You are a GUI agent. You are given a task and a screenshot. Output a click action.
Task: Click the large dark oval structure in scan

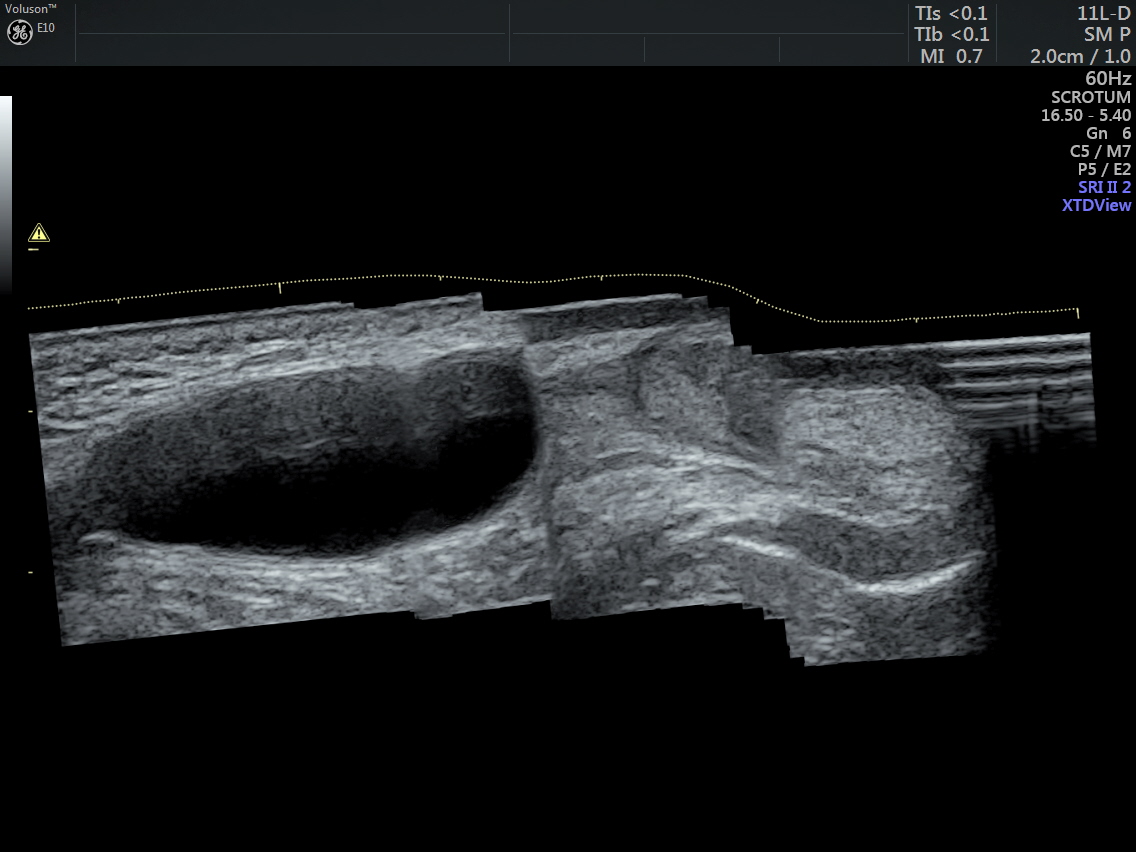(x=310, y=460)
